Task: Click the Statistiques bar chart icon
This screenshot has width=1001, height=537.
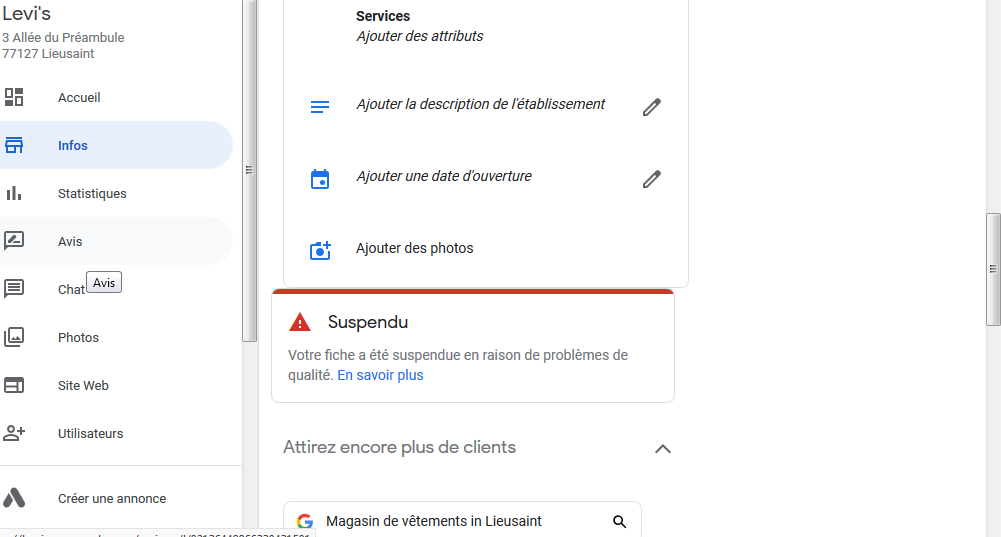Action: click(x=14, y=193)
